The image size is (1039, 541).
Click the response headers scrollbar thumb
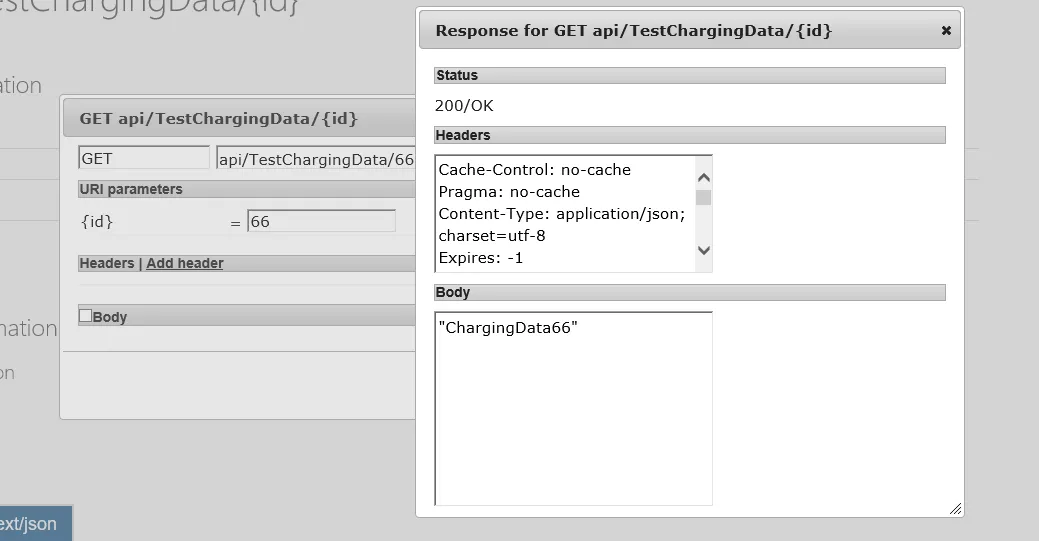tap(703, 197)
